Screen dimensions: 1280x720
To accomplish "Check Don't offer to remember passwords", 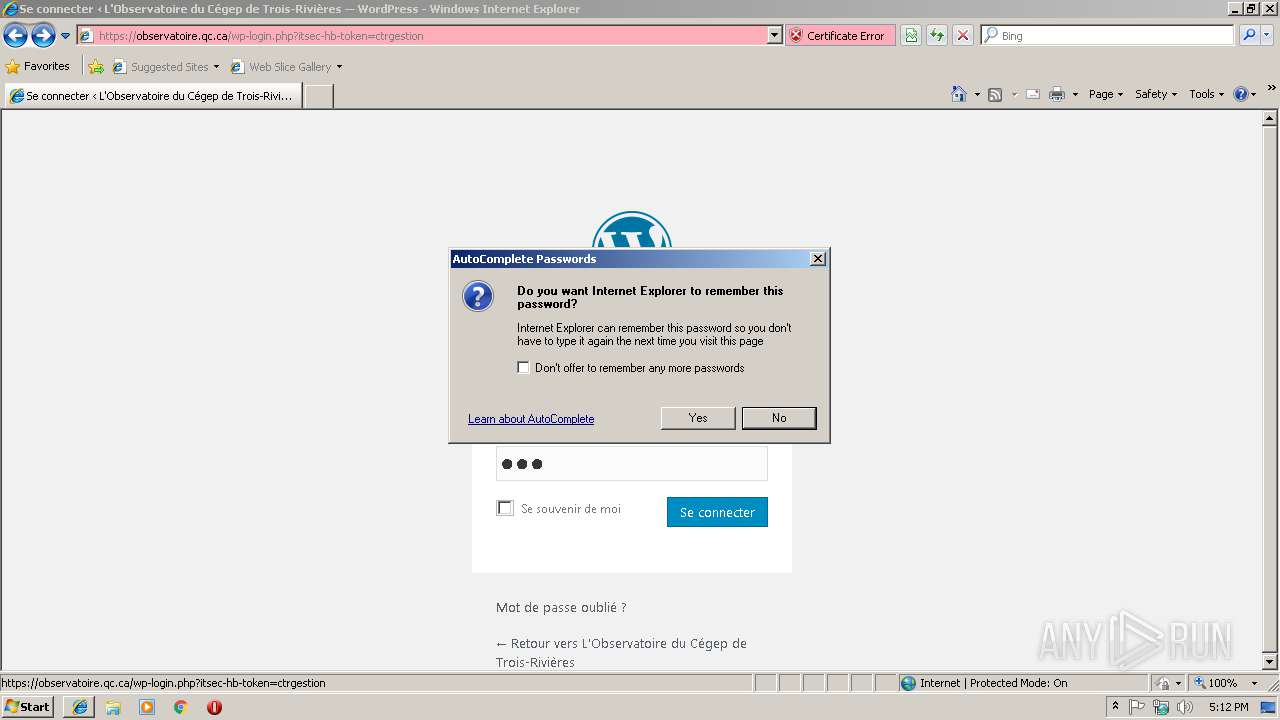I will [x=523, y=368].
